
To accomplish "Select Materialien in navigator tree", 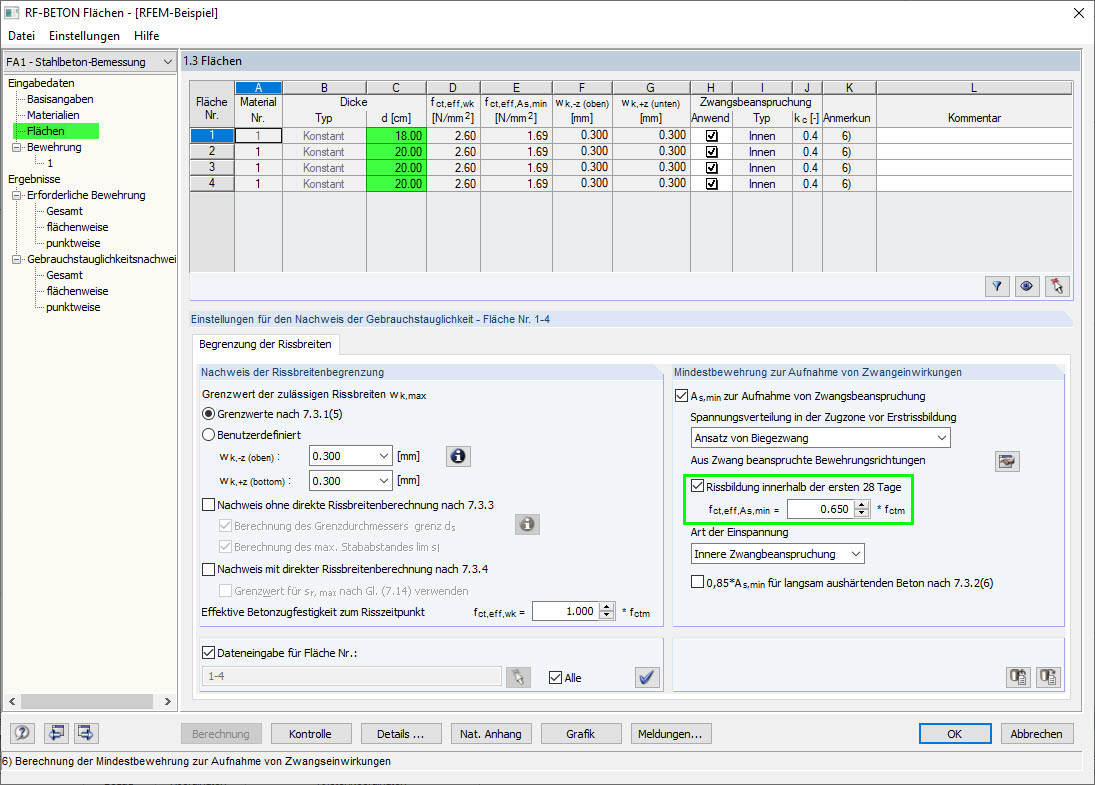I will coord(53,115).
